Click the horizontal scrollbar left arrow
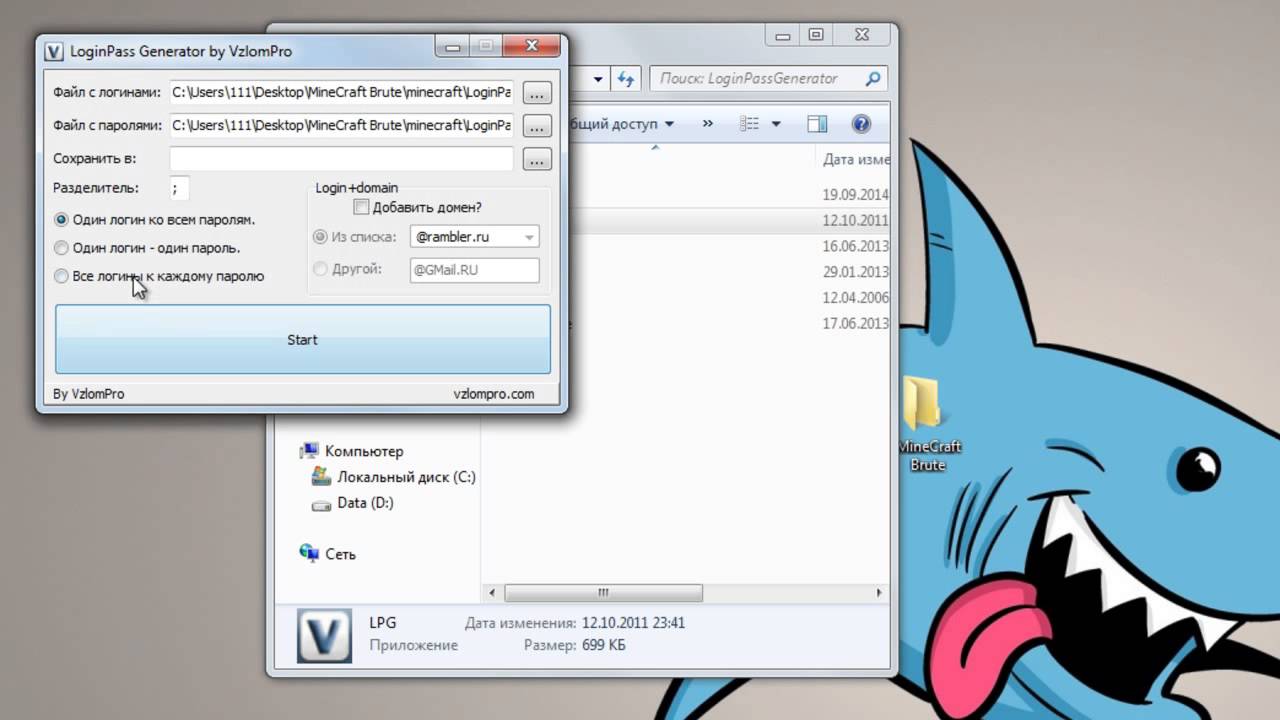The width and height of the screenshot is (1280, 720). [x=491, y=592]
